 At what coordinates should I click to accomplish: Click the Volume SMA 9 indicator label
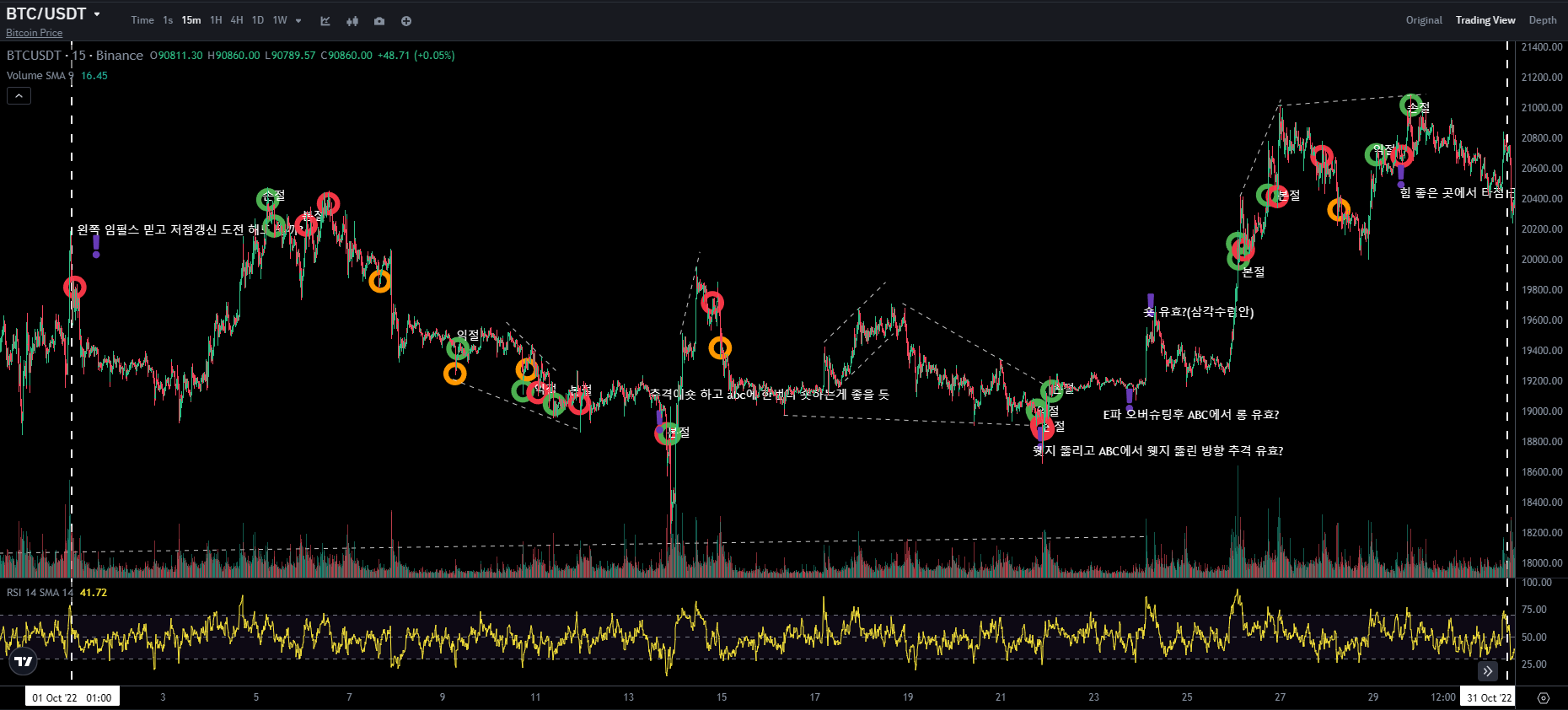click(x=40, y=76)
